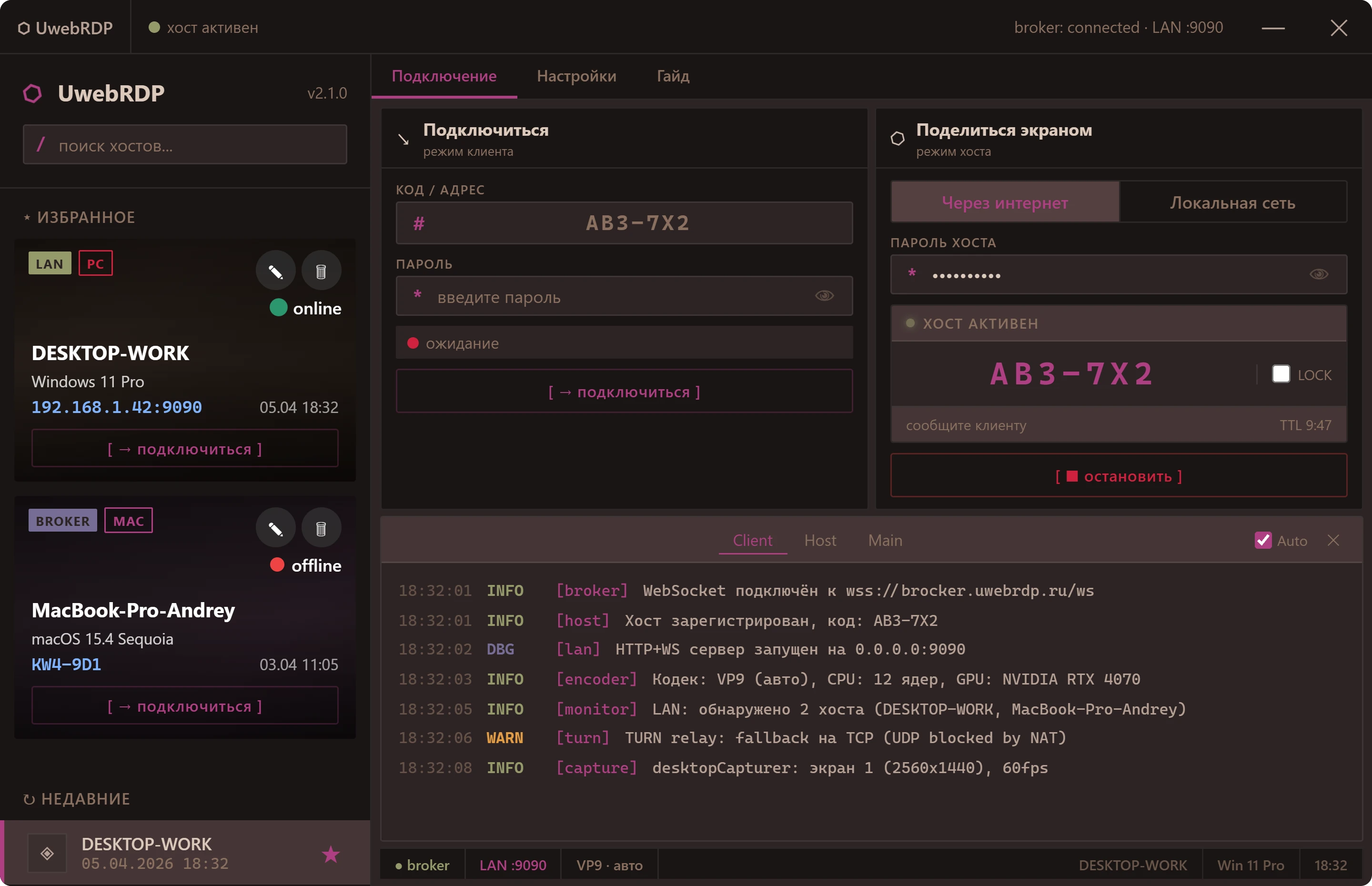Screen dimensions: 1372x886
Task: Click Win 11 Pro in the status bar
Action: coord(1251,866)
